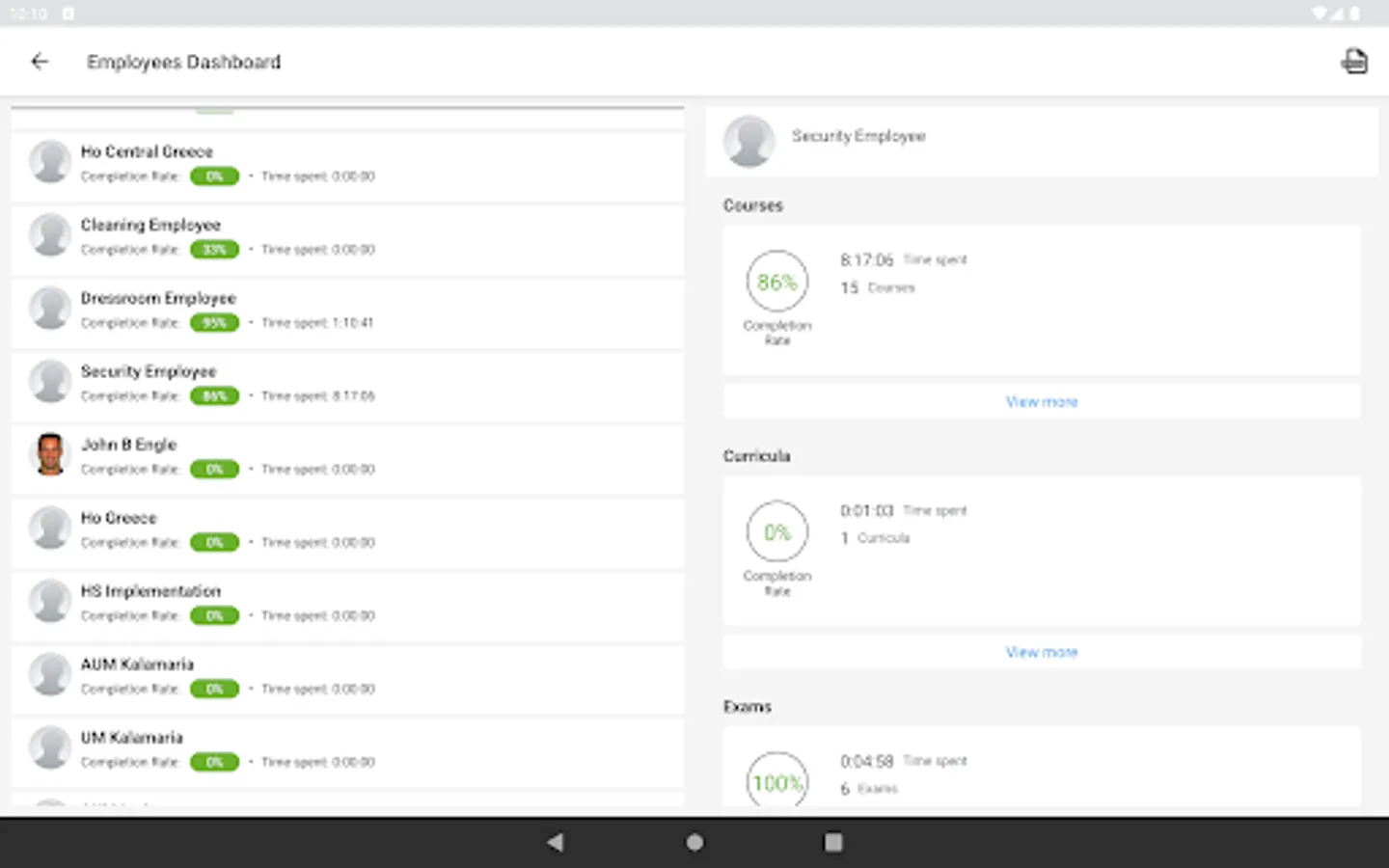Tap John B Engle's profile photo
The image size is (1389, 868).
(50, 454)
